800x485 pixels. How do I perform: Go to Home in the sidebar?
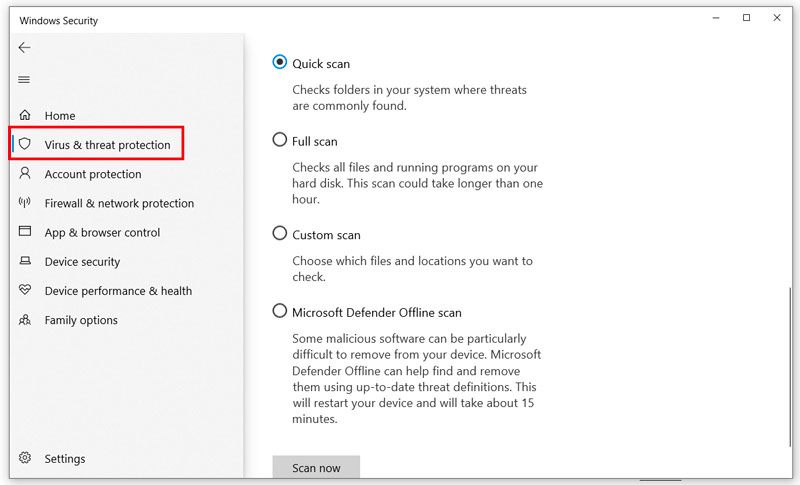click(60, 116)
